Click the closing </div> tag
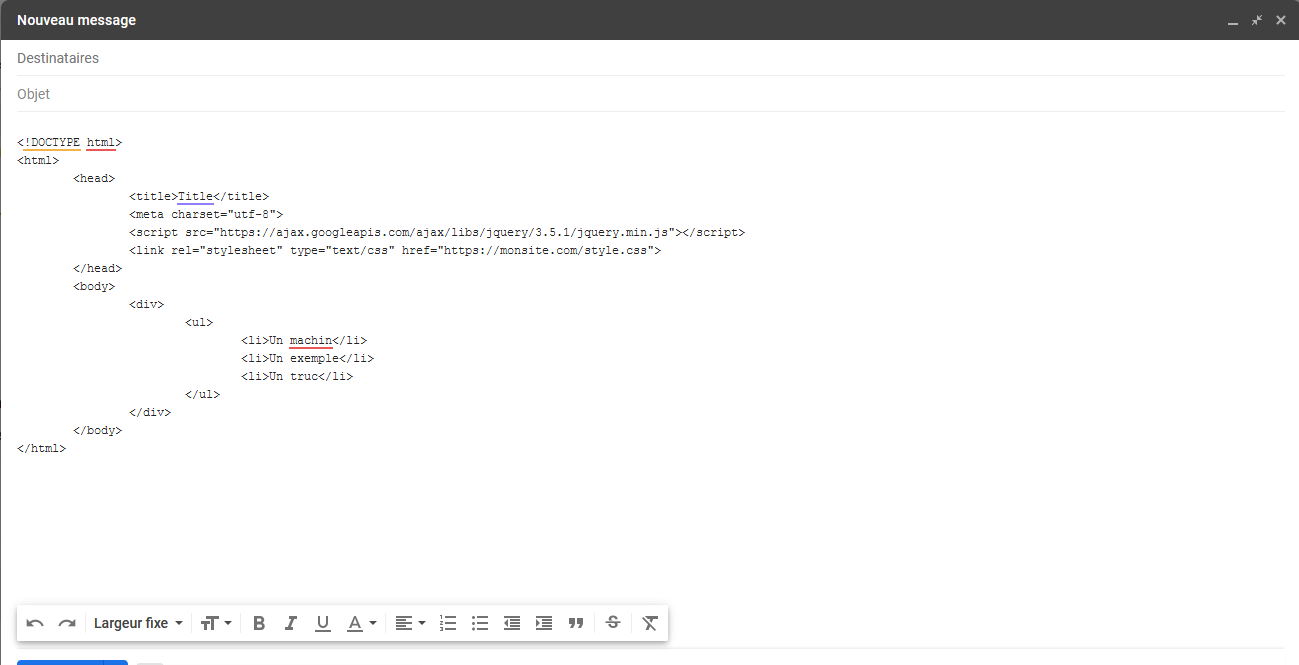The width and height of the screenshot is (1299, 665). (150, 412)
